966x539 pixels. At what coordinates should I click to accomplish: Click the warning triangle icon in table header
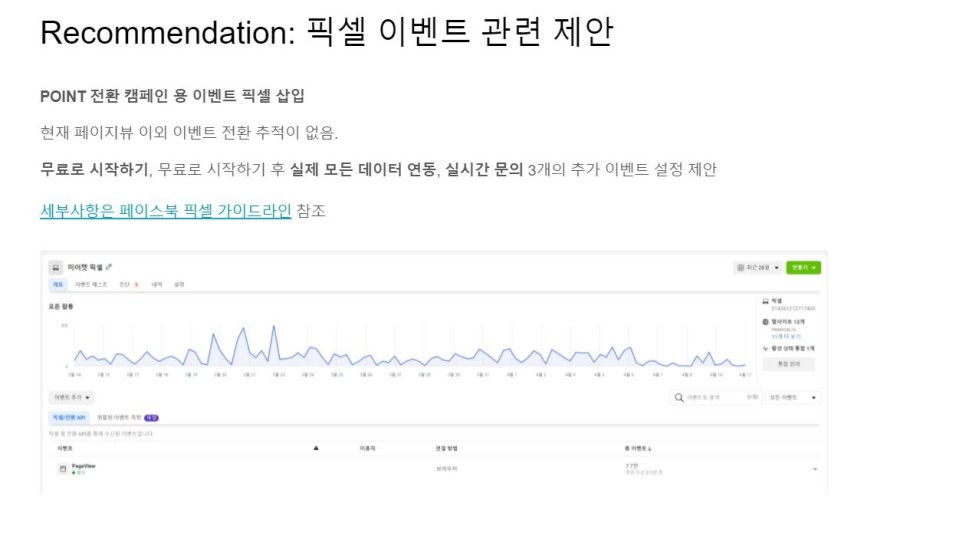click(316, 448)
